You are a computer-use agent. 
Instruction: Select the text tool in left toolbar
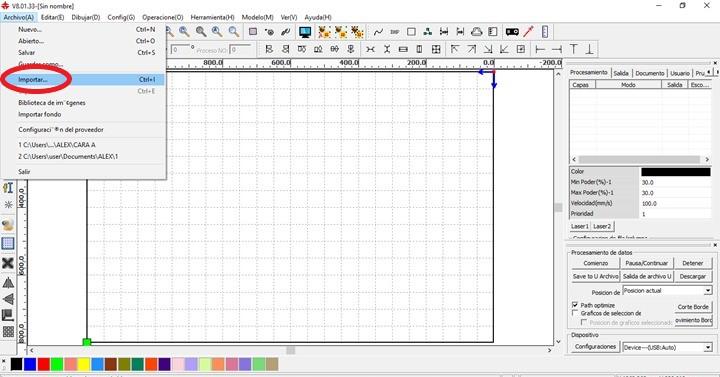click(x=8, y=188)
